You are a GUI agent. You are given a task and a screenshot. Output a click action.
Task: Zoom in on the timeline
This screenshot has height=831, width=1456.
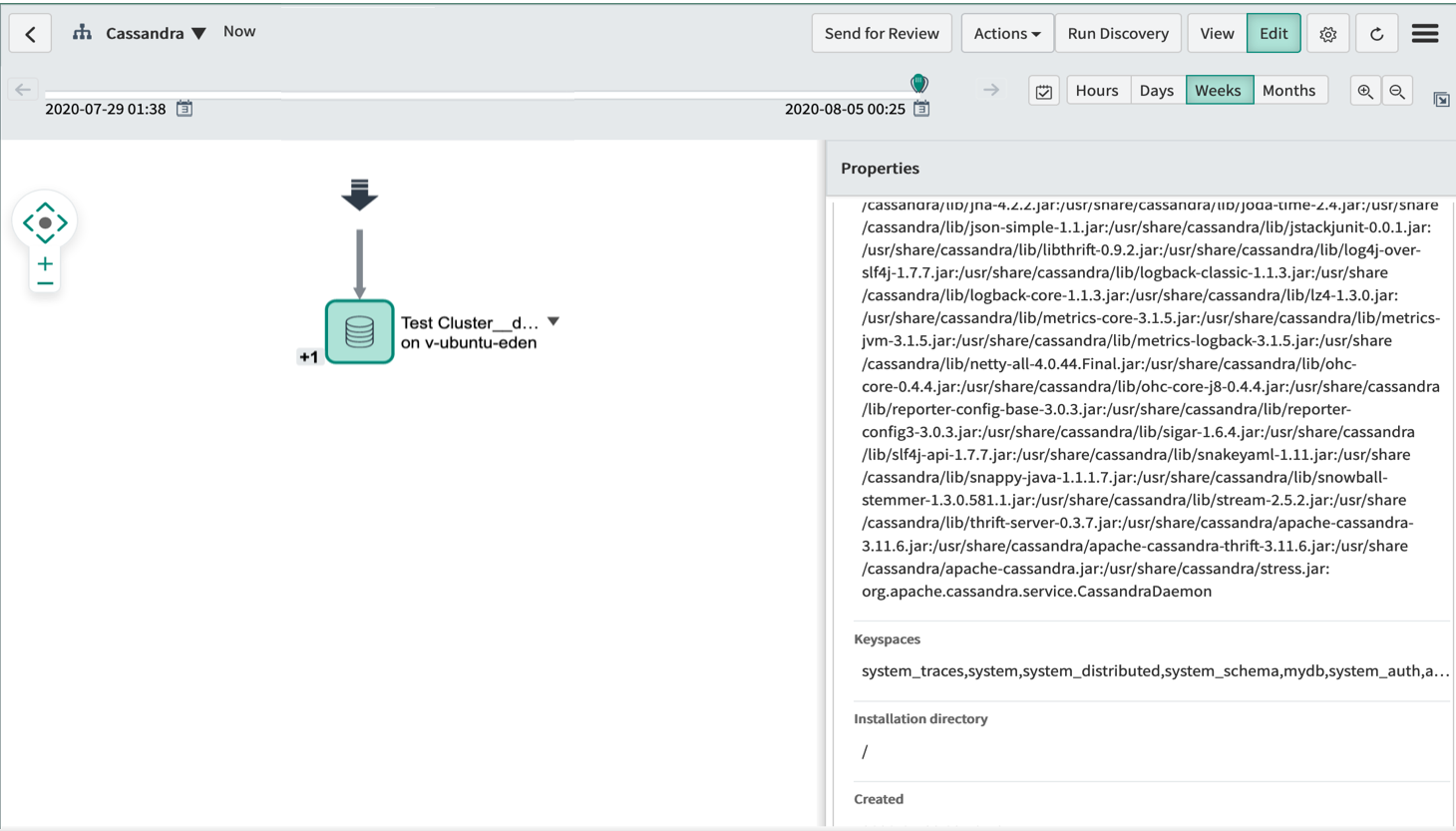pos(1365,91)
